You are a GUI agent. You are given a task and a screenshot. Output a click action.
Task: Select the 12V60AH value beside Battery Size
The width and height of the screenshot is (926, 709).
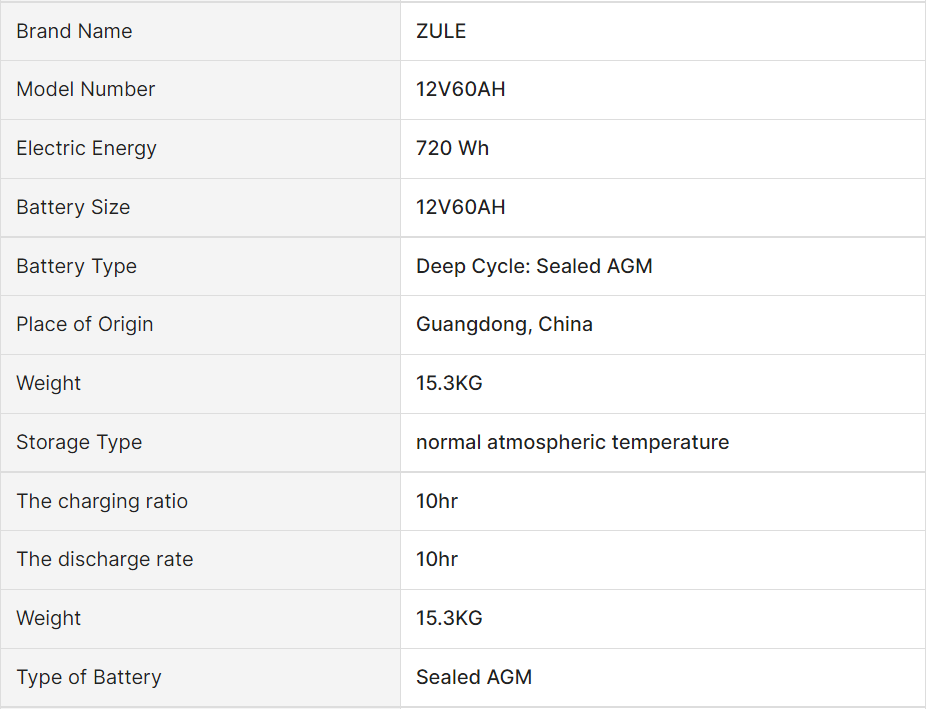pyautogui.click(x=461, y=207)
